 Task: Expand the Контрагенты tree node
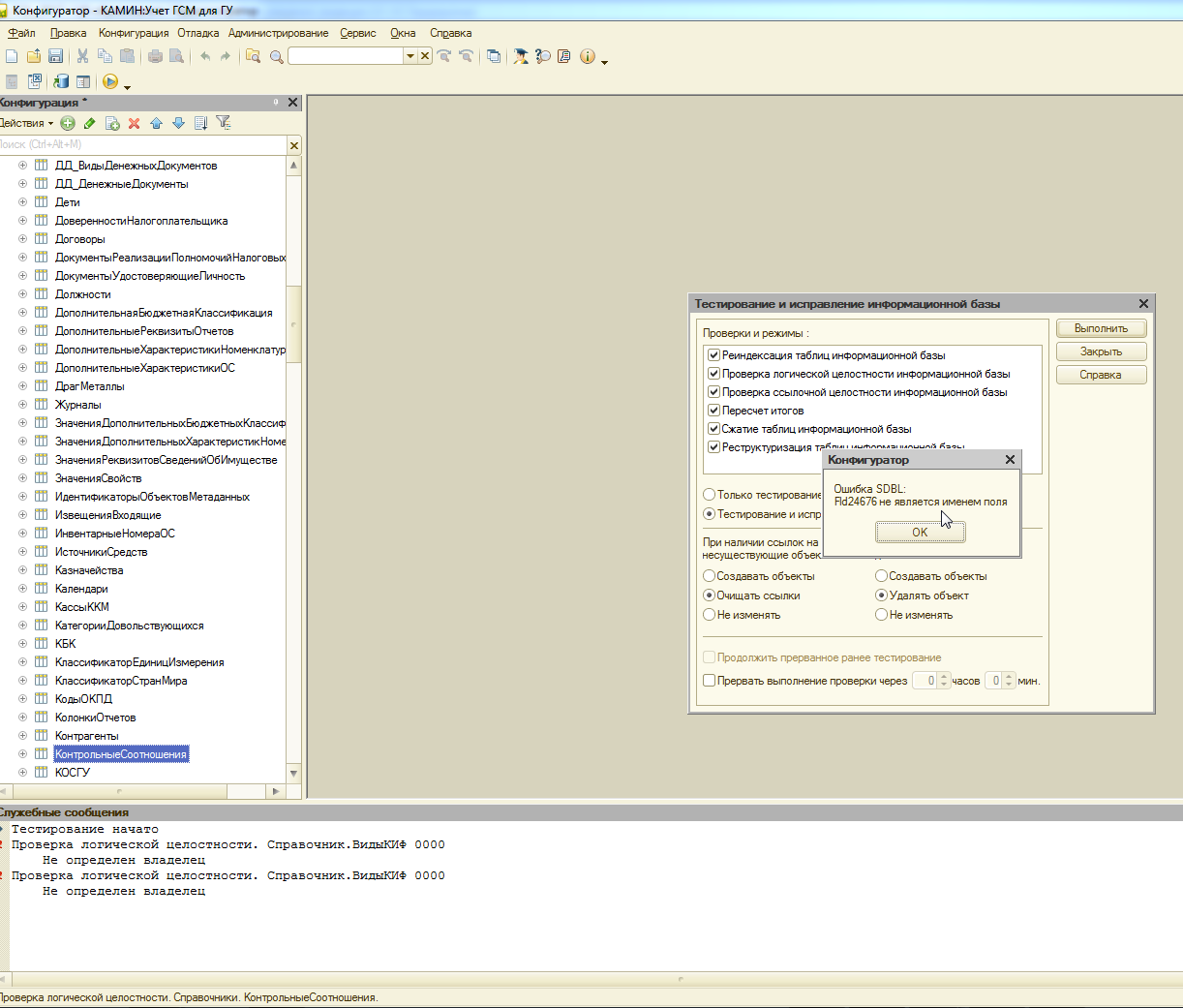(22, 736)
